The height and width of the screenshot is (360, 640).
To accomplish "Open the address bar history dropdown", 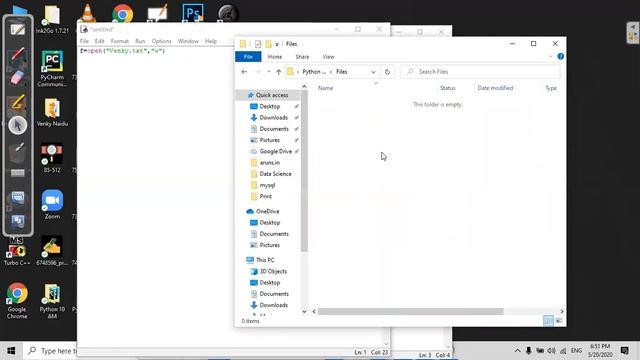I will [x=373, y=72].
